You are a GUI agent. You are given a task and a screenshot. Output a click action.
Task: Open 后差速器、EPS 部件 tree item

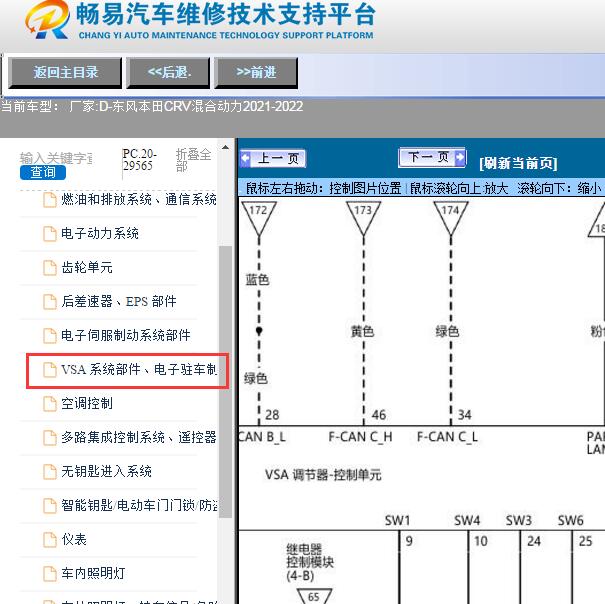pyautogui.click(x=110, y=301)
